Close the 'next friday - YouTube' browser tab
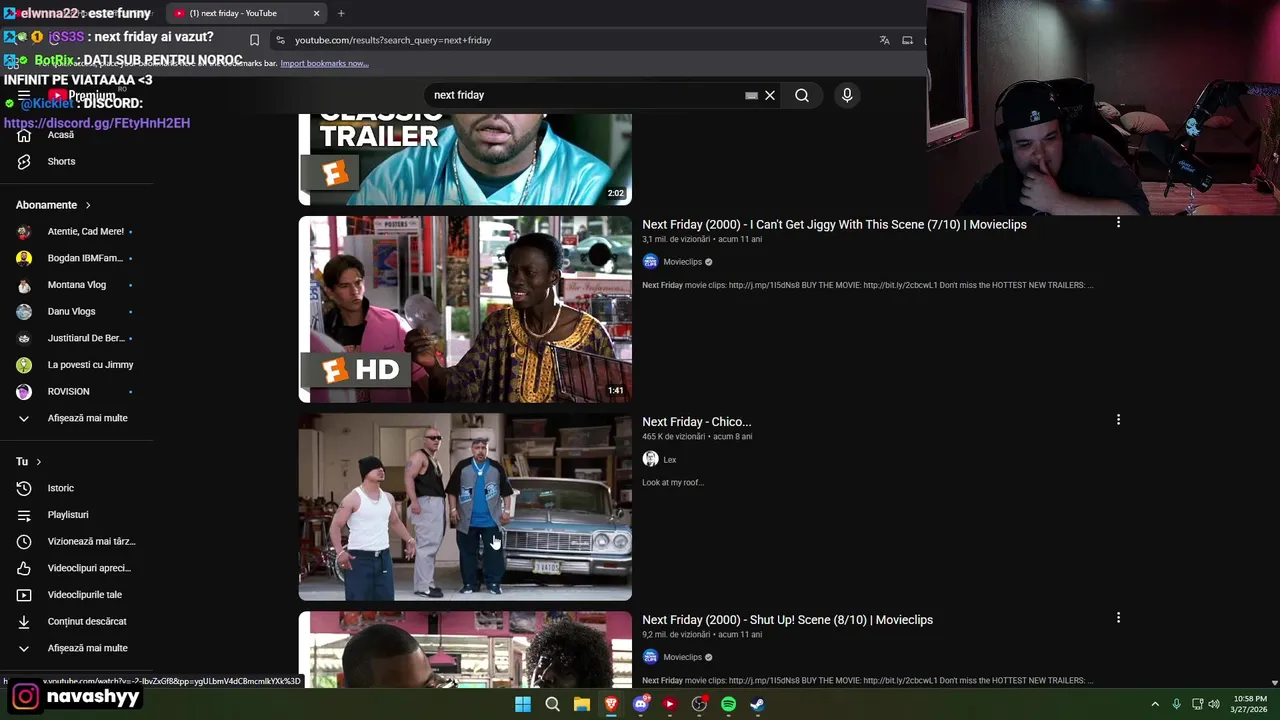Image resolution: width=1280 pixels, height=720 pixels. tap(316, 13)
